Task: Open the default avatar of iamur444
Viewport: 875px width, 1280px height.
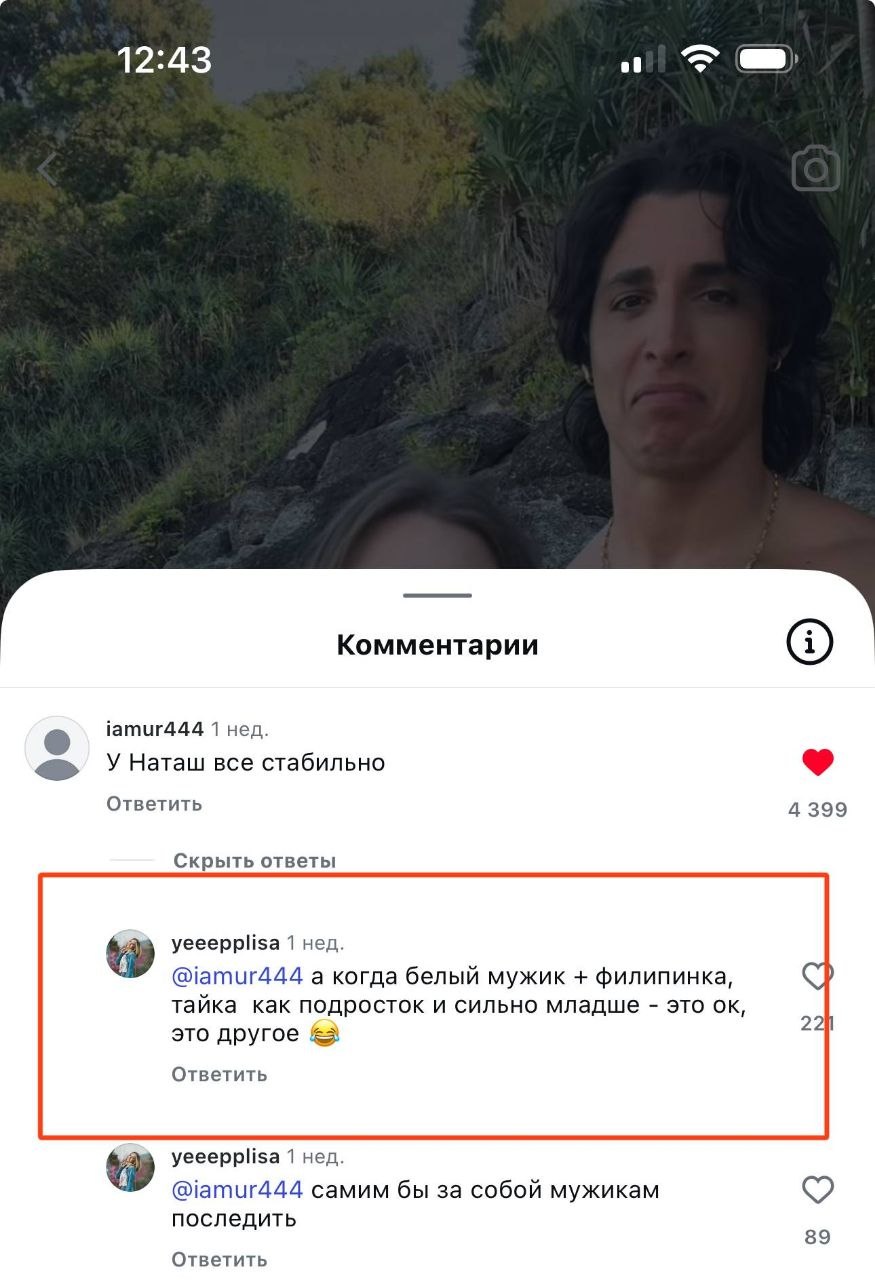Action: pos(57,748)
